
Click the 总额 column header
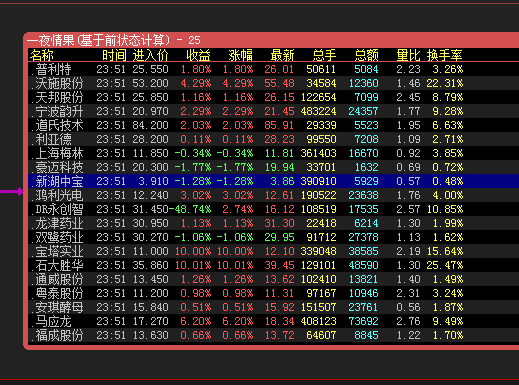point(366,55)
